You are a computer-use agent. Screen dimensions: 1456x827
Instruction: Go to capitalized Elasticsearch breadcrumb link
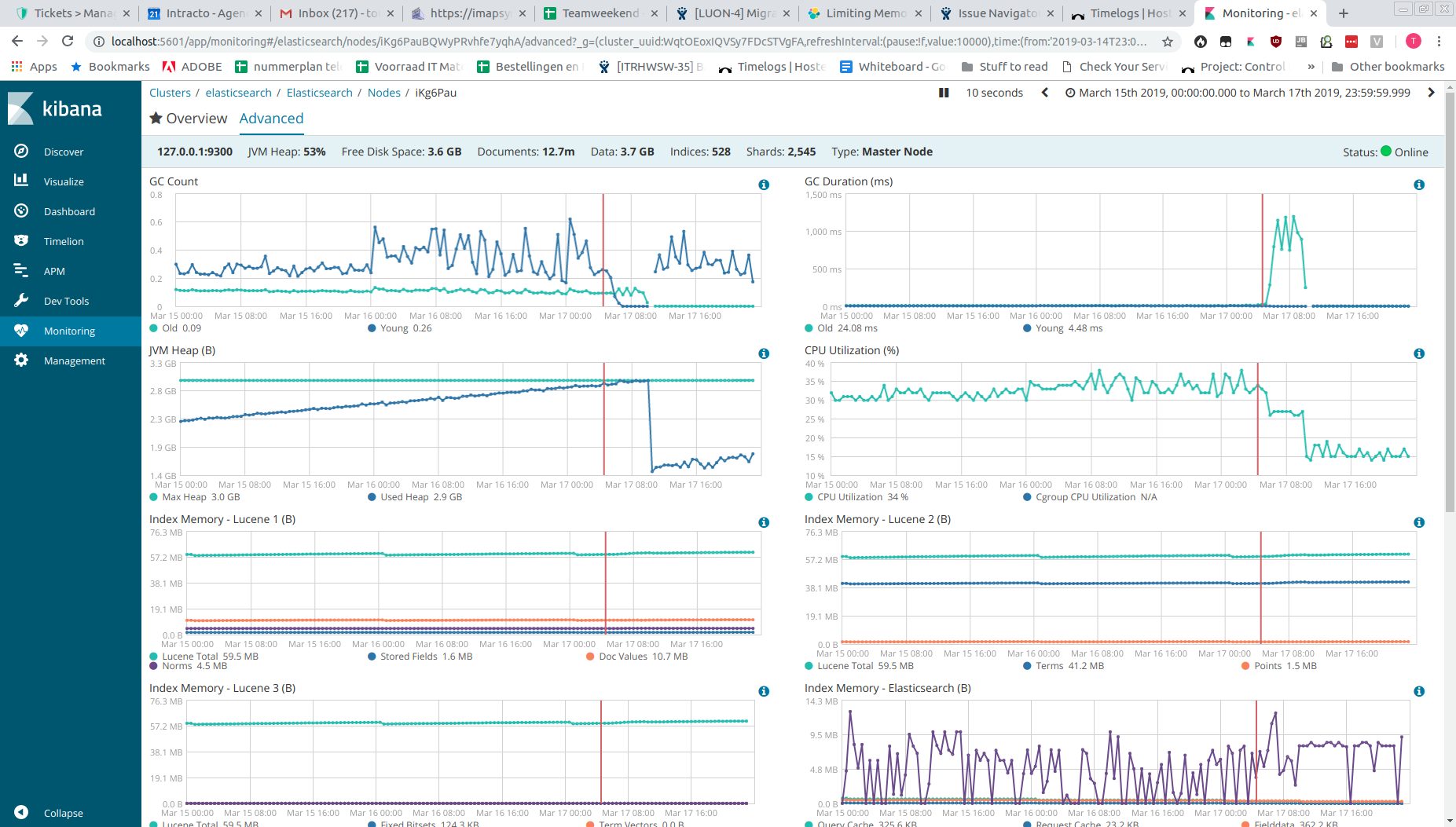click(x=319, y=93)
